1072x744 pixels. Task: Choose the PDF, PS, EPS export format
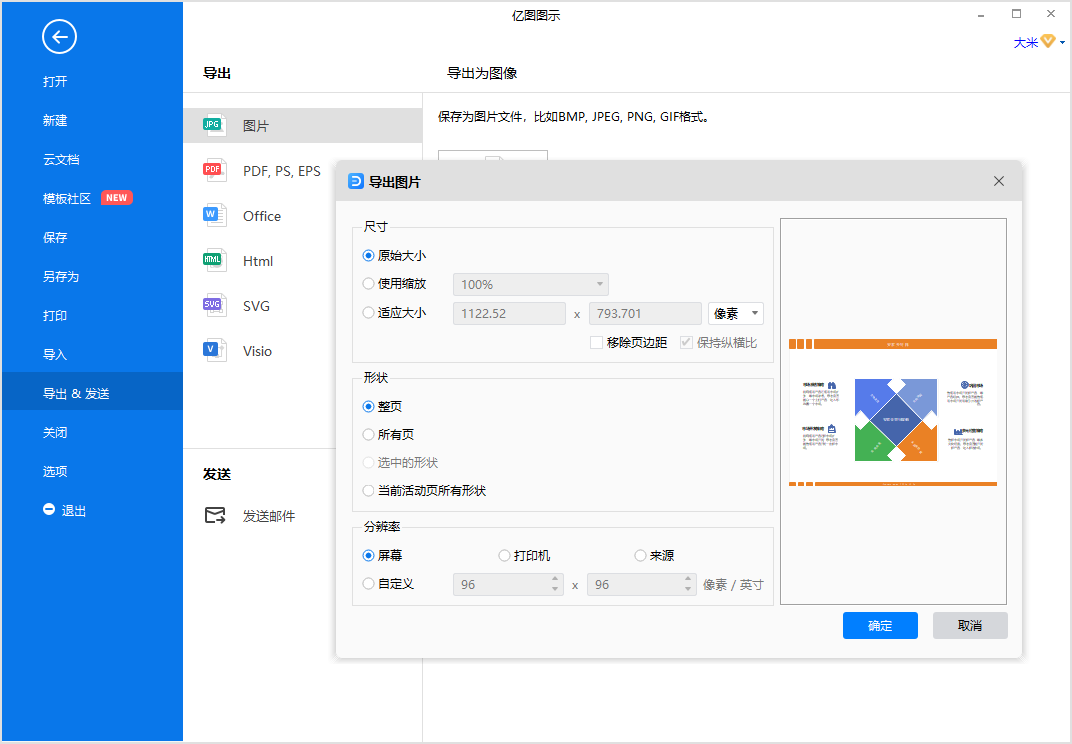coord(282,171)
